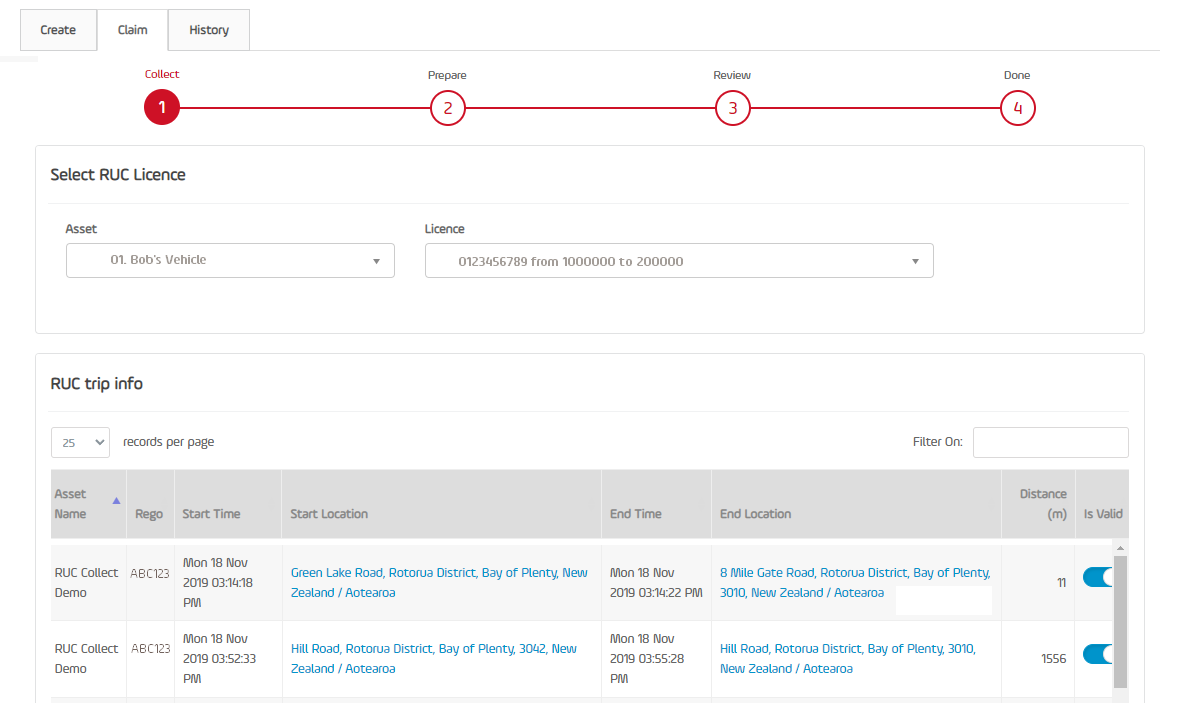Click end time 03:14:22 PM cell
The width and height of the screenshot is (1178, 703).
[x=656, y=583]
